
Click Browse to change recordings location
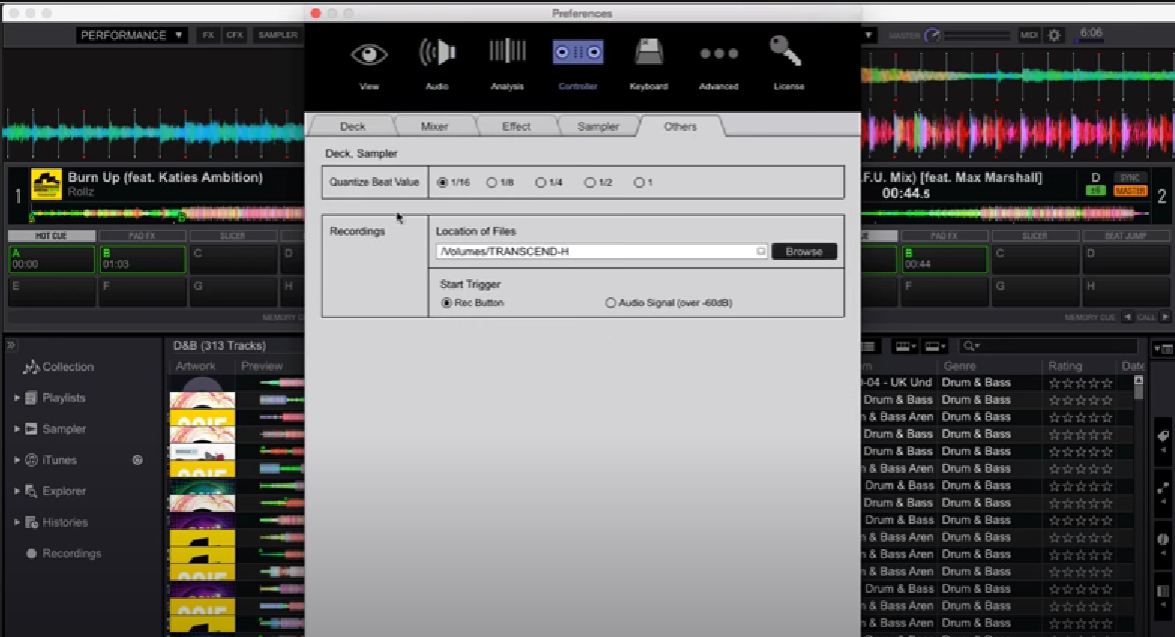tap(804, 251)
